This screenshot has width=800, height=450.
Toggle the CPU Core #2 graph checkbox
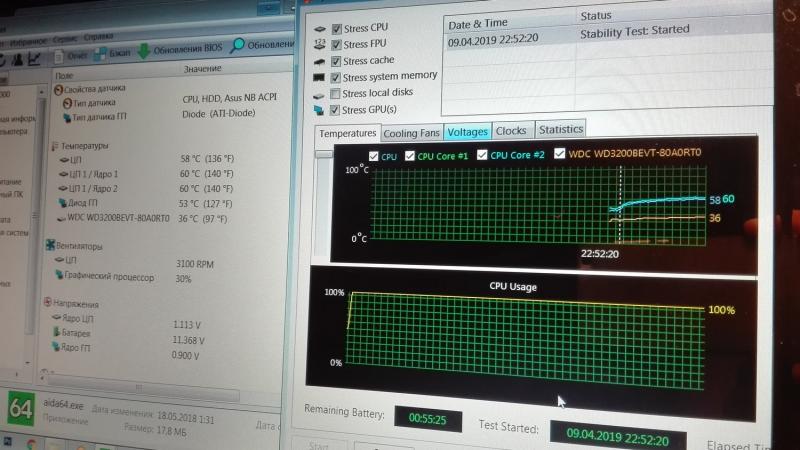pos(482,155)
